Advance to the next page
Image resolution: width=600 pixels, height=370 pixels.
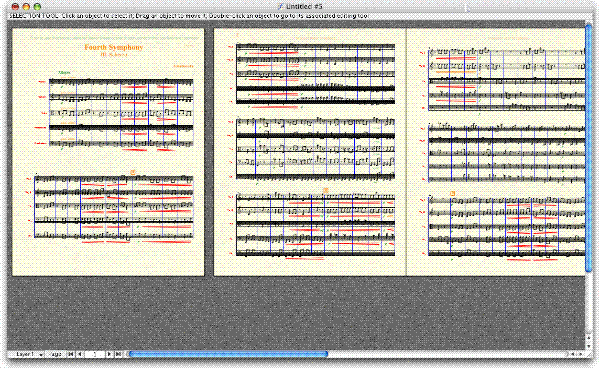(110, 354)
